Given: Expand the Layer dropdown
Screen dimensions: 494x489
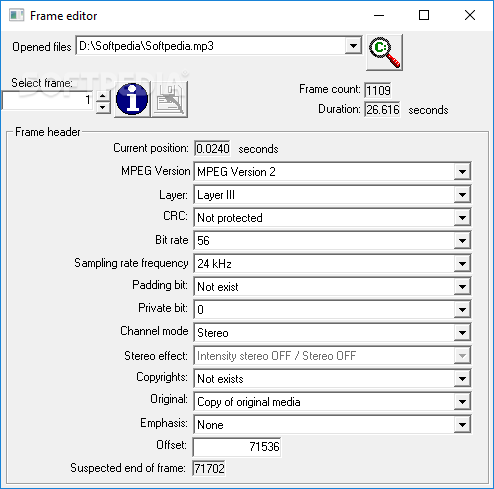Looking at the screenshot, I should tap(462, 195).
